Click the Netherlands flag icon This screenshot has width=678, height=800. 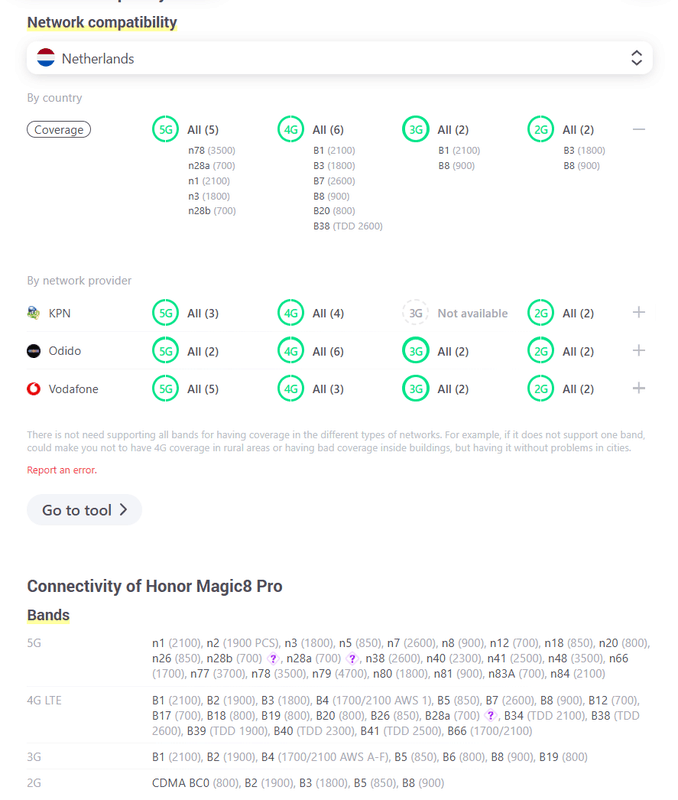click(46, 58)
